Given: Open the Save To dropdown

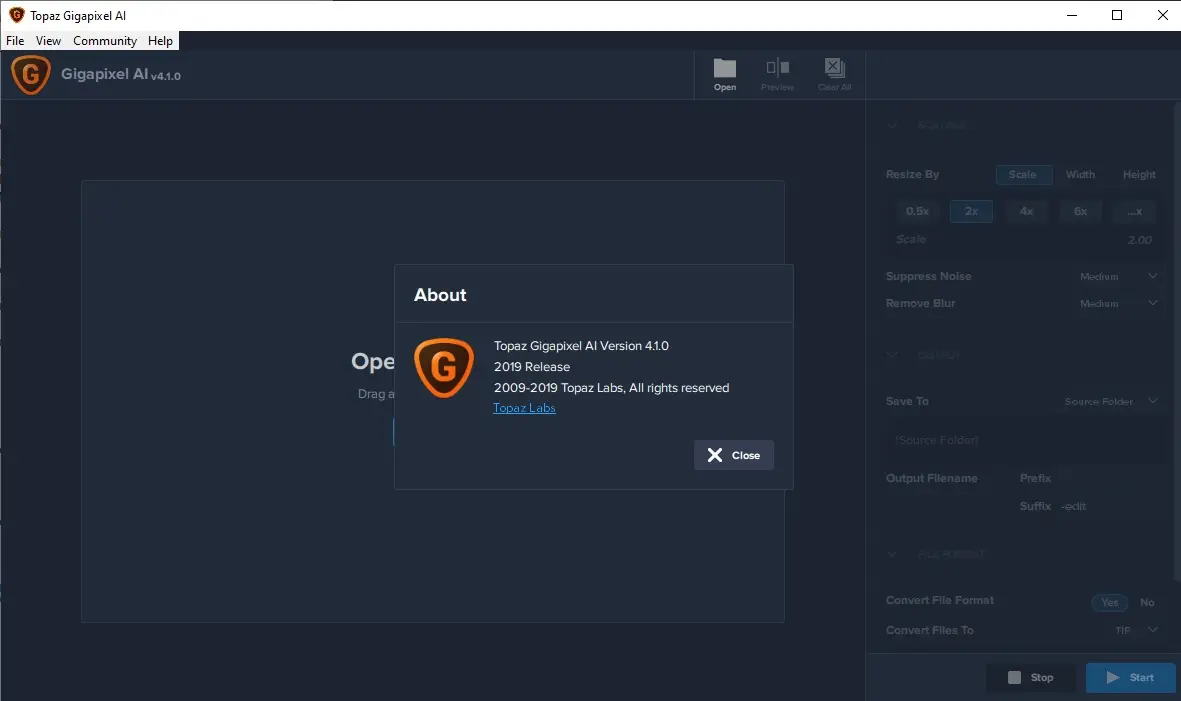Looking at the screenshot, I should (x=1111, y=401).
